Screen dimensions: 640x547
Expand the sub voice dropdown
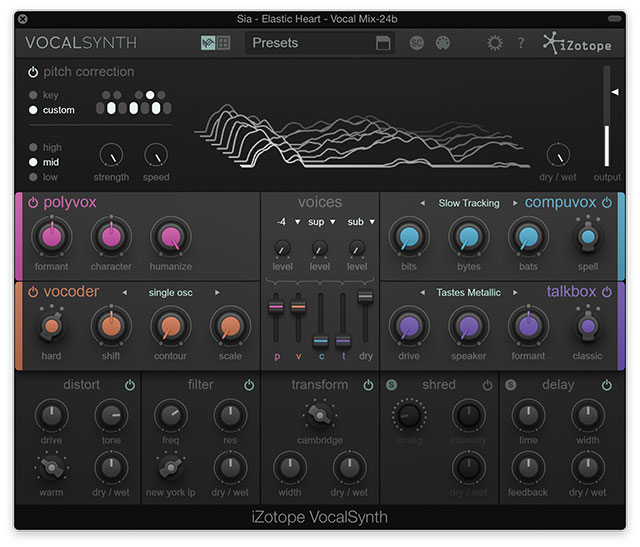[x=360, y=221]
